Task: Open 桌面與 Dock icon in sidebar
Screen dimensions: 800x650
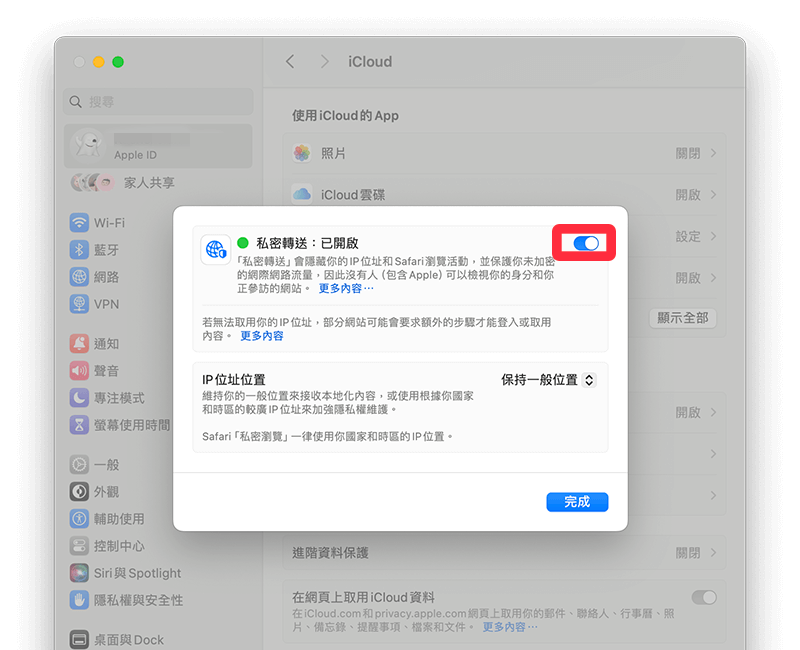Action: pyautogui.click(x=79, y=640)
